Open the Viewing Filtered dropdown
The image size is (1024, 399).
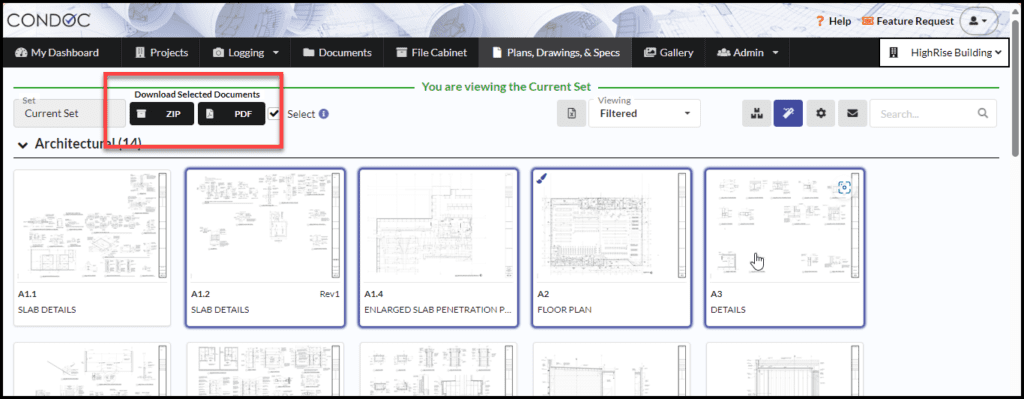click(645, 113)
